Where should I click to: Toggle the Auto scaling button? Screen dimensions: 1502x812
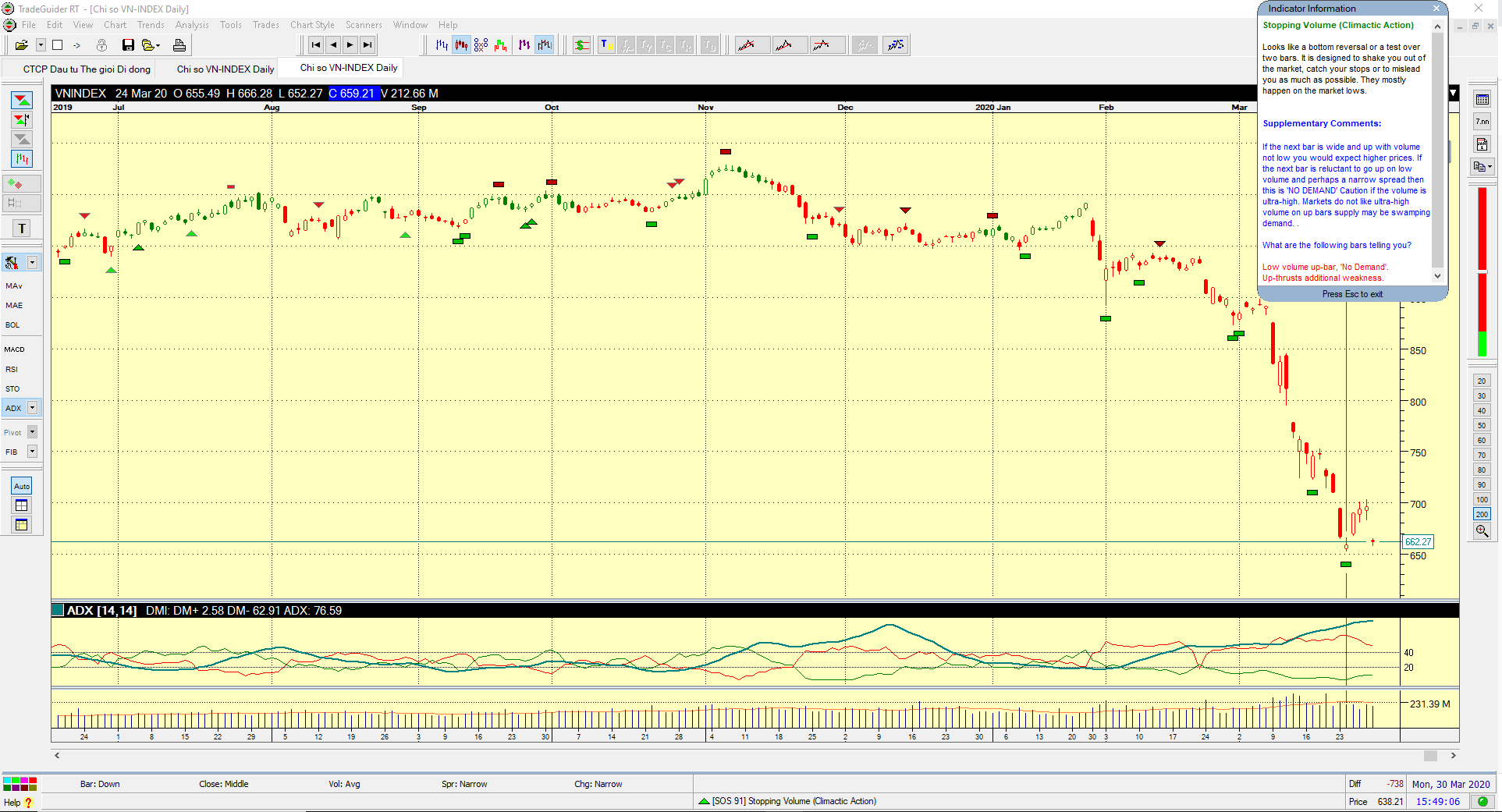coord(22,486)
